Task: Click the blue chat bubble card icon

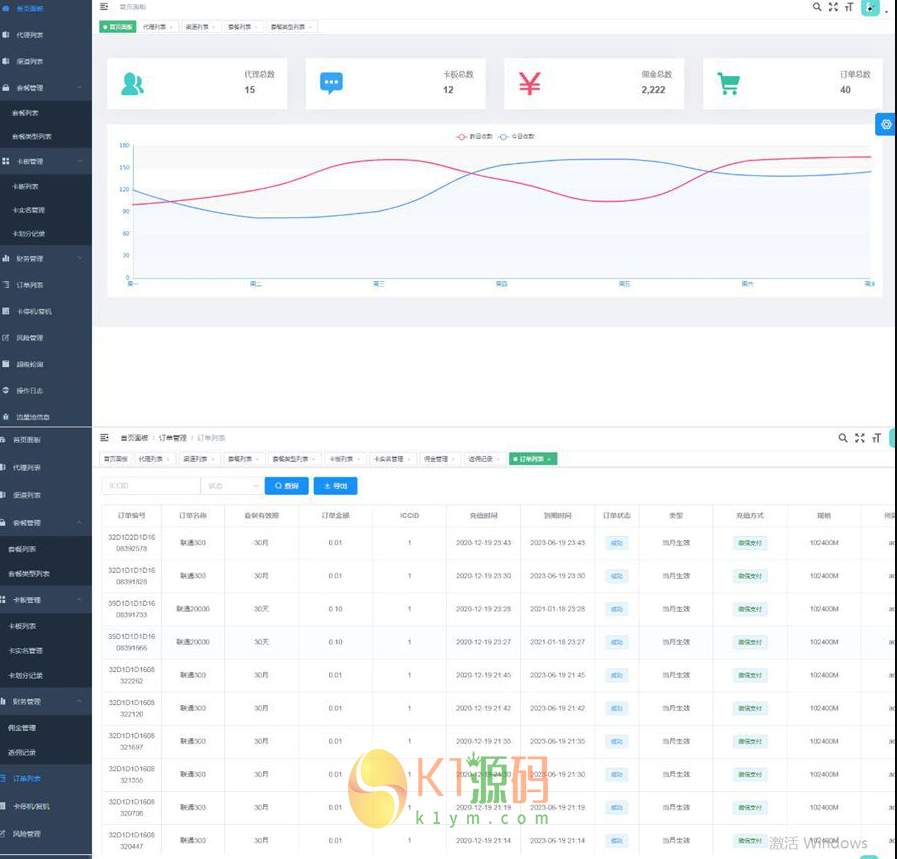Action: 331,83
